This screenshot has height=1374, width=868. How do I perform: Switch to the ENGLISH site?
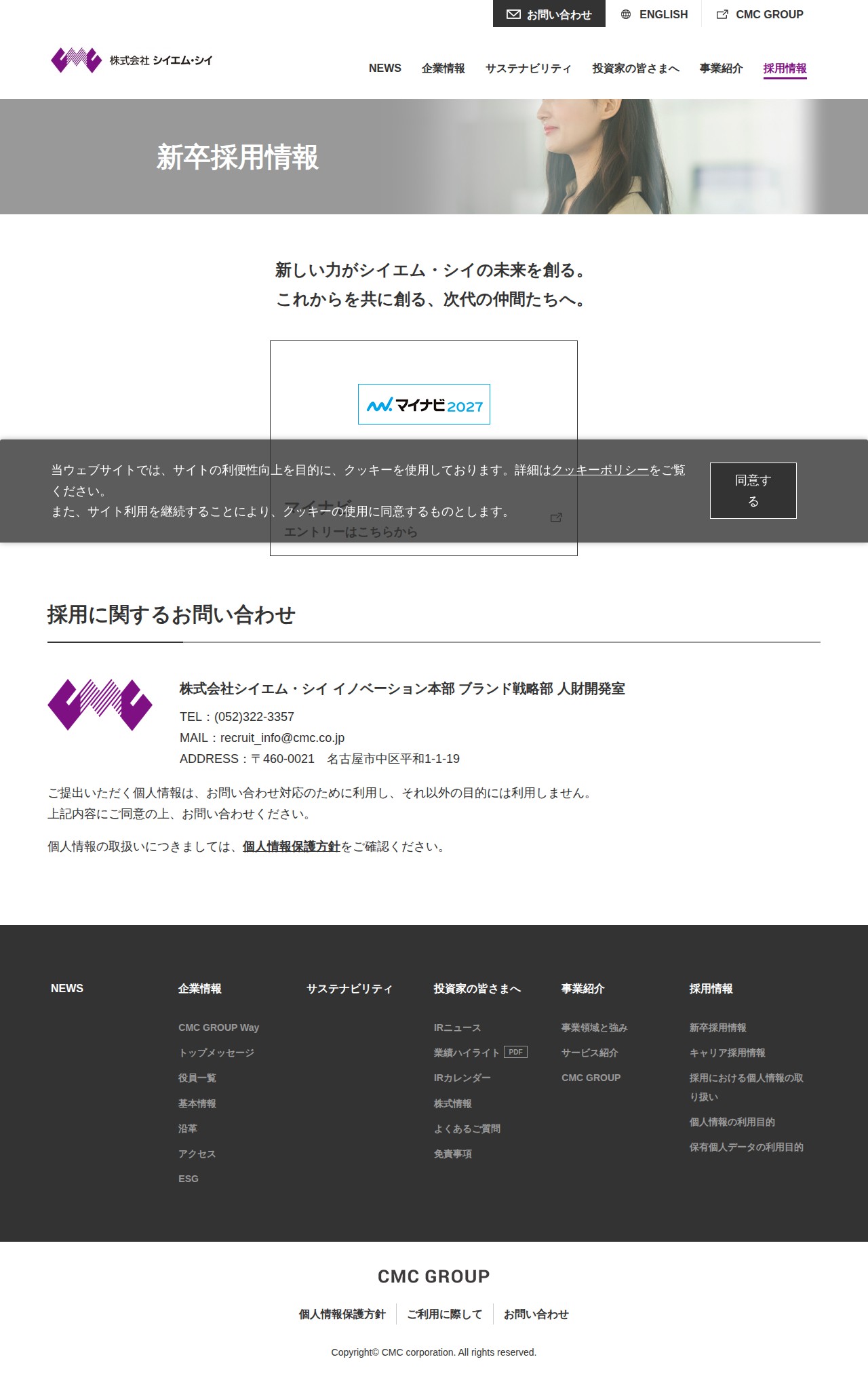point(654,14)
